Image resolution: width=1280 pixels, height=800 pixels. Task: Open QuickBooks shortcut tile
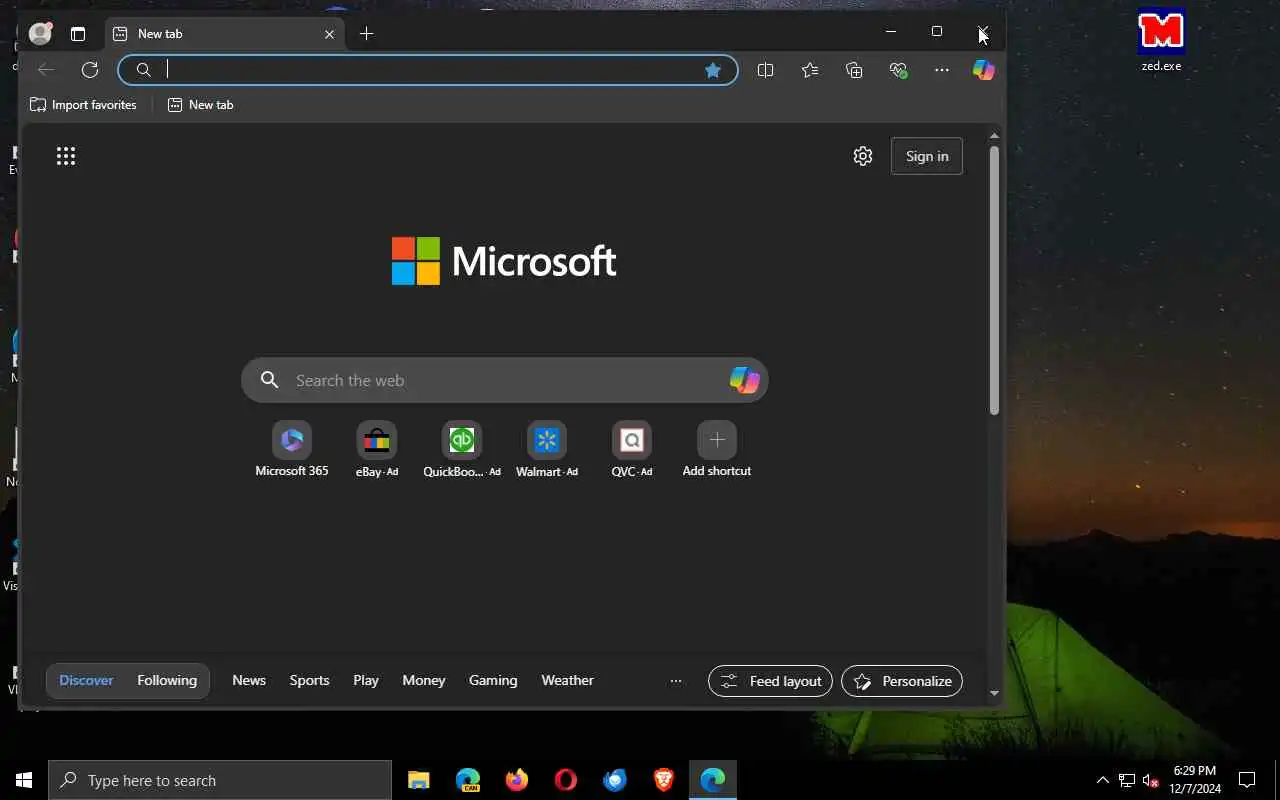click(462, 448)
